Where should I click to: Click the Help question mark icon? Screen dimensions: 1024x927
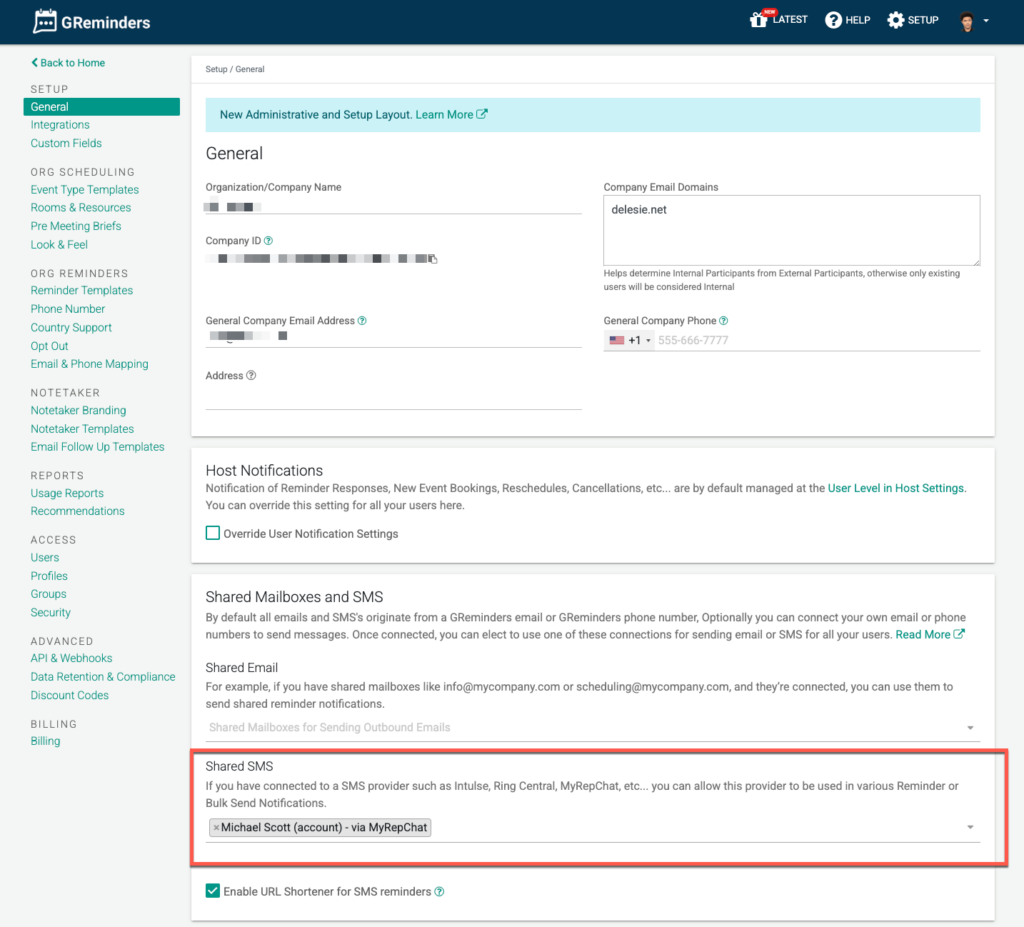[x=832, y=20]
